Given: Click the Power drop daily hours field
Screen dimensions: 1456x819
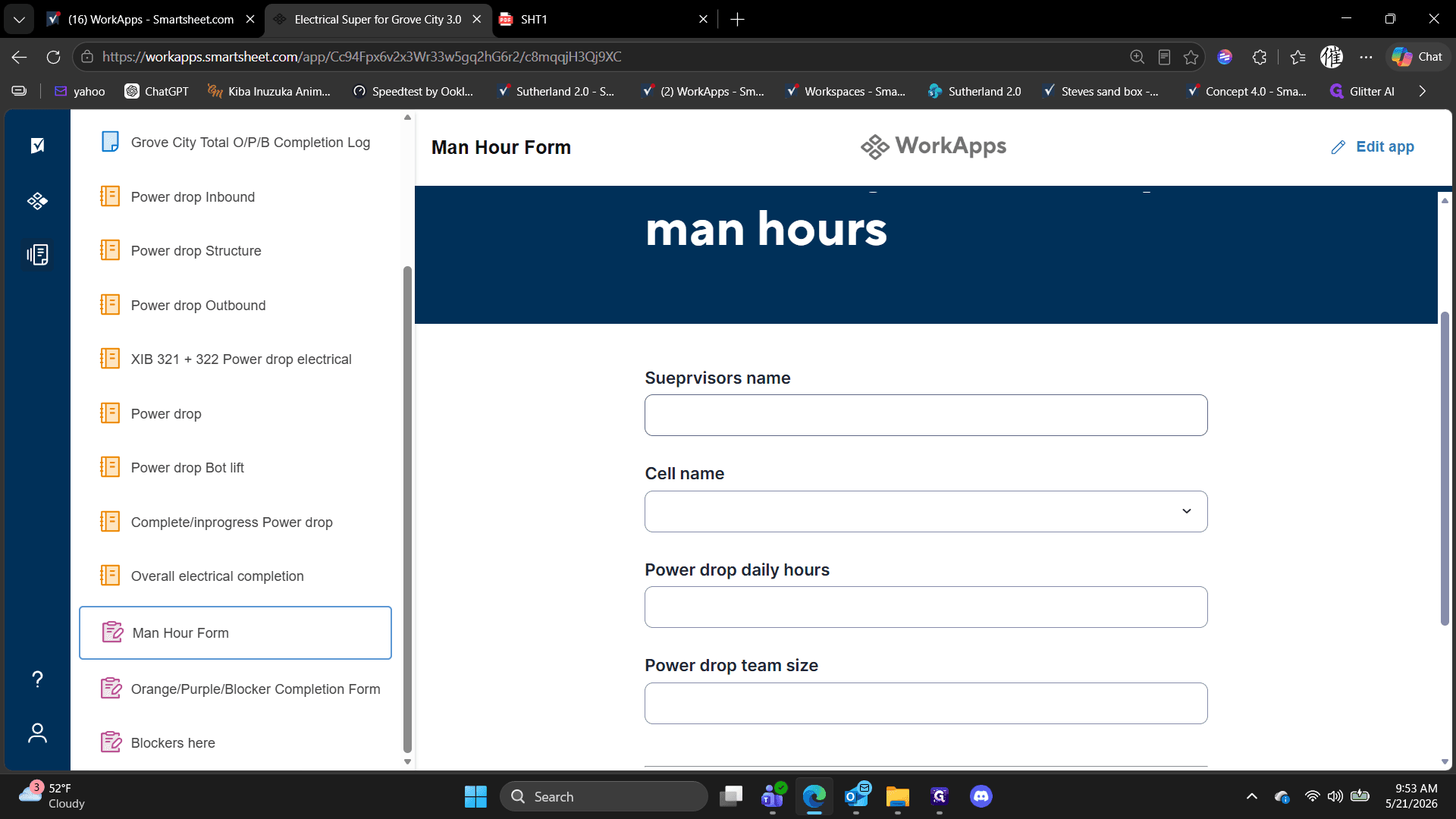Looking at the screenshot, I should (x=926, y=607).
